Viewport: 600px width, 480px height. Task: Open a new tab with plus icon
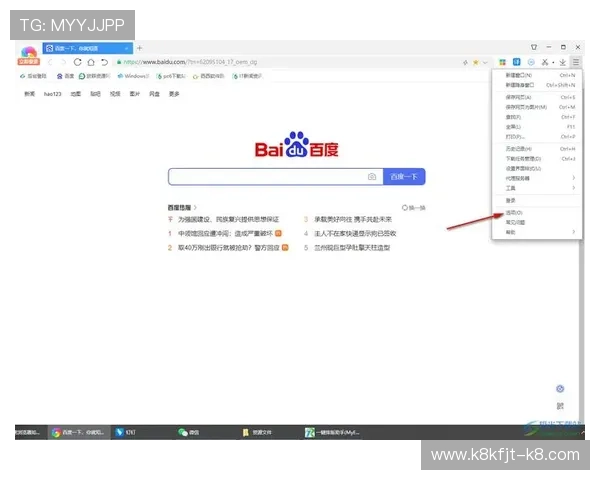(x=140, y=48)
